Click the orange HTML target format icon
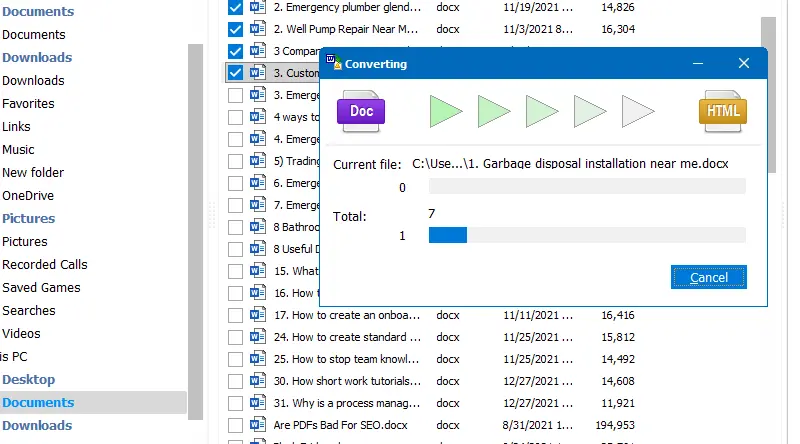 click(723, 111)
